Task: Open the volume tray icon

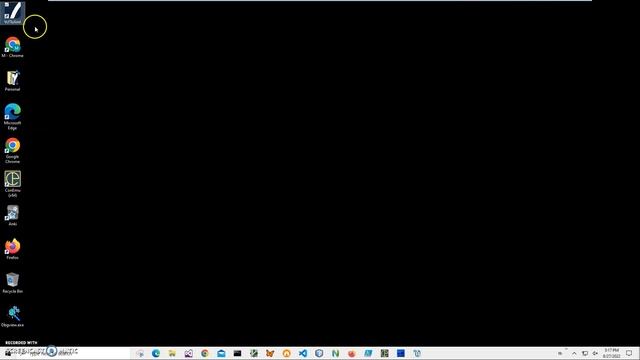Action: click(x=595, y=353)
